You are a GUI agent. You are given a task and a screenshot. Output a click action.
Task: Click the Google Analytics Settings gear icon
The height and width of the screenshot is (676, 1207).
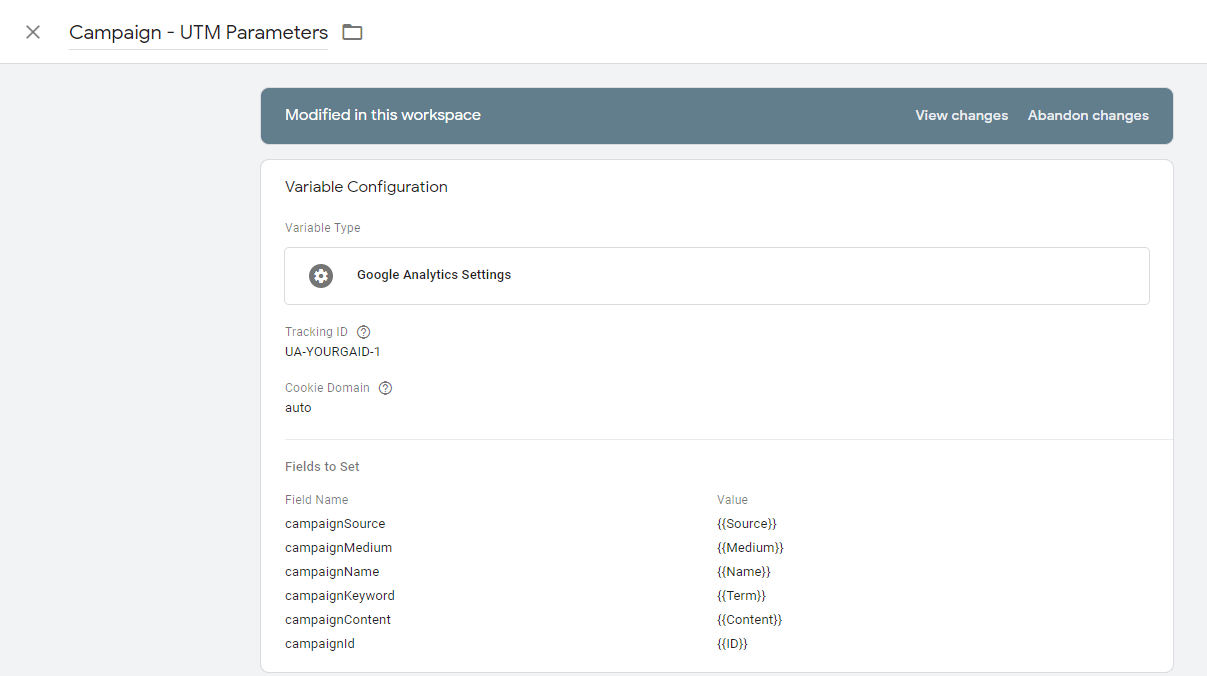(x=320, y=275)
